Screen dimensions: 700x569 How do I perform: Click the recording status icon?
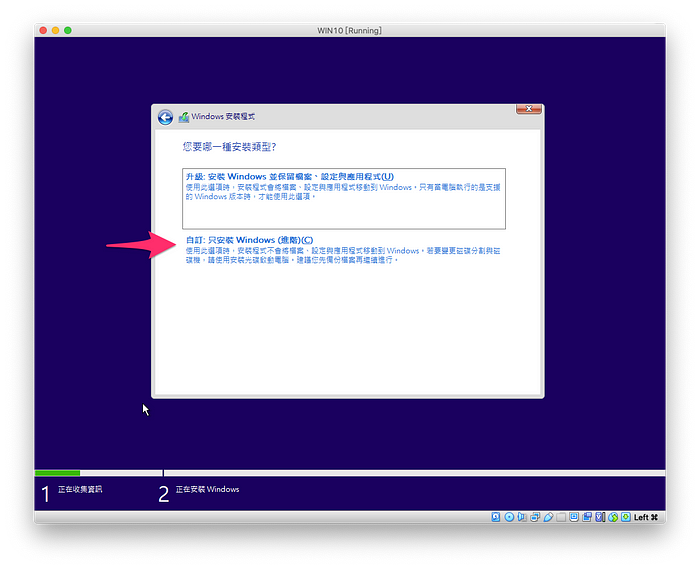pos(587,517)
